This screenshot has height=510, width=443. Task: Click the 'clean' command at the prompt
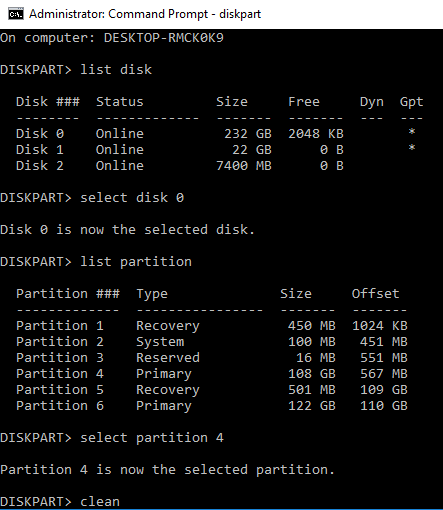(x=100, y=502)
